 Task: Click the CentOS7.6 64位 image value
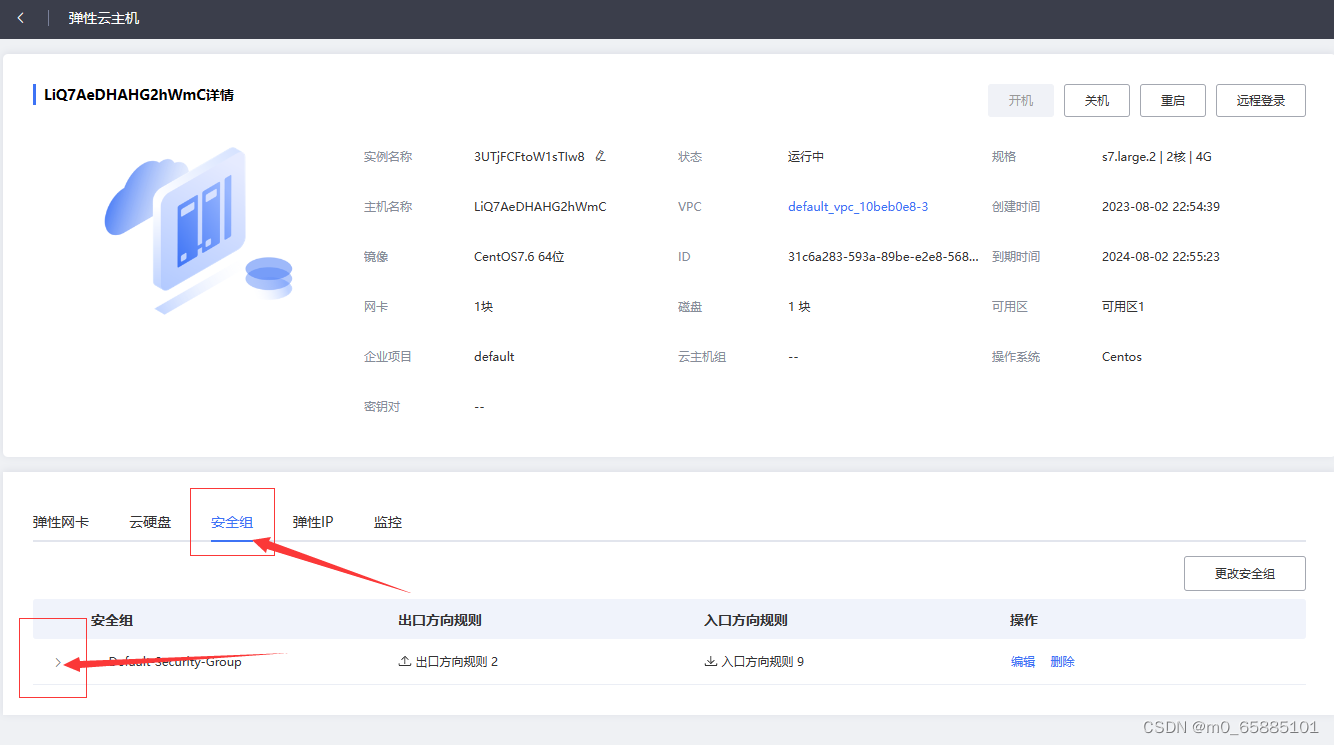click(519, 257)
